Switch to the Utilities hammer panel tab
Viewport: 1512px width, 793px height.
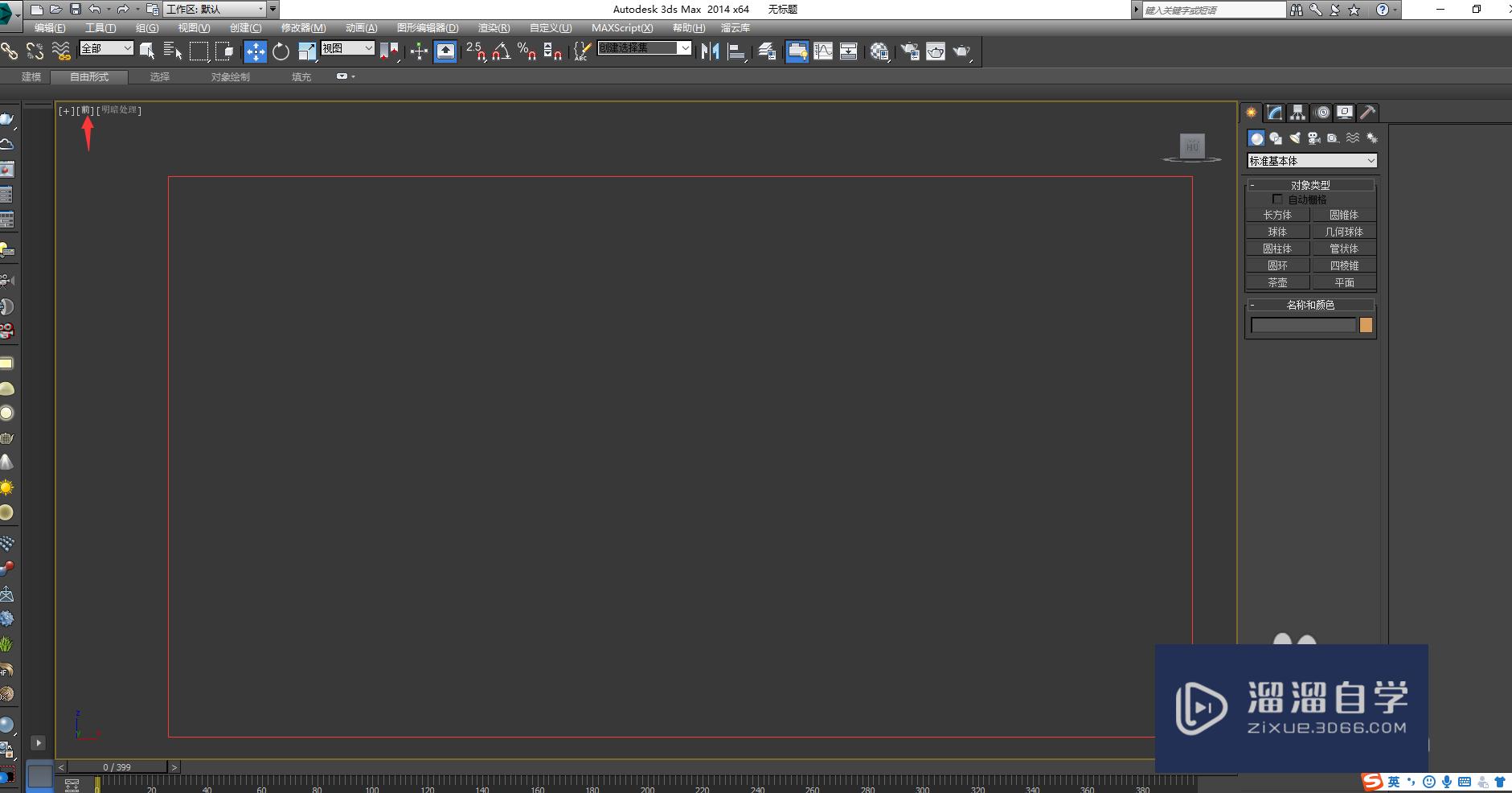[x=1367, y=113]
